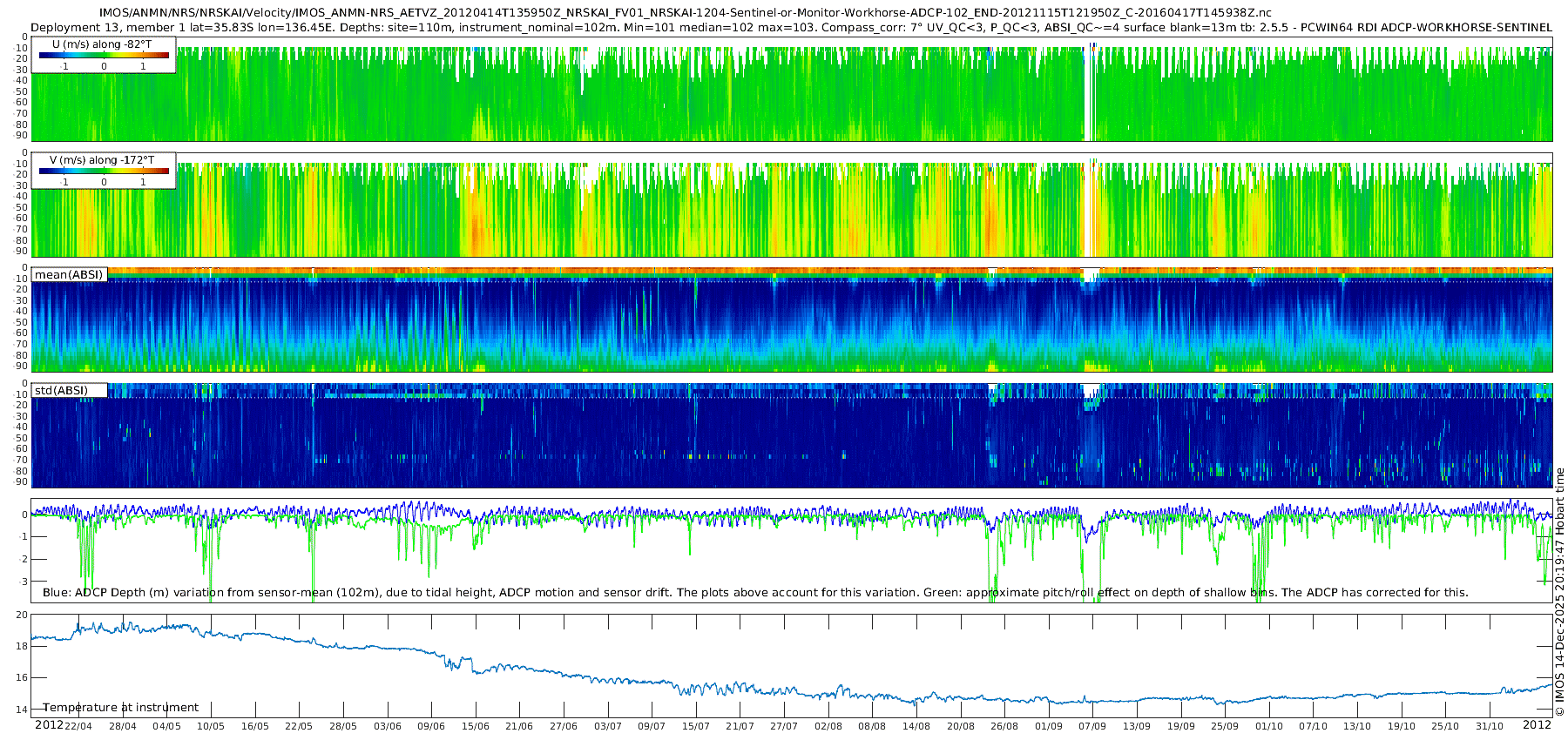Click the NetCDF file path title
Screen dimensions: 1568x740
click(685, 13)
